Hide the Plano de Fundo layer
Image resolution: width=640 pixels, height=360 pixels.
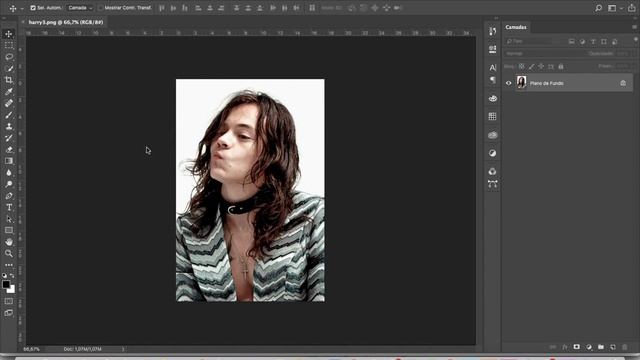coord(509,83)
